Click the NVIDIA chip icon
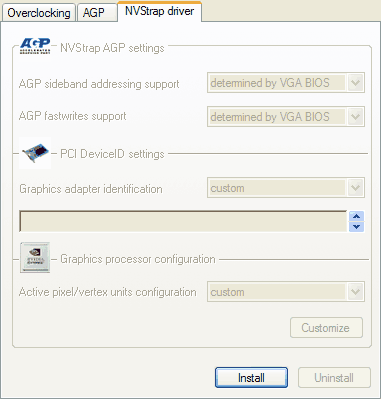The image size is (381, 399). [35, 258]
